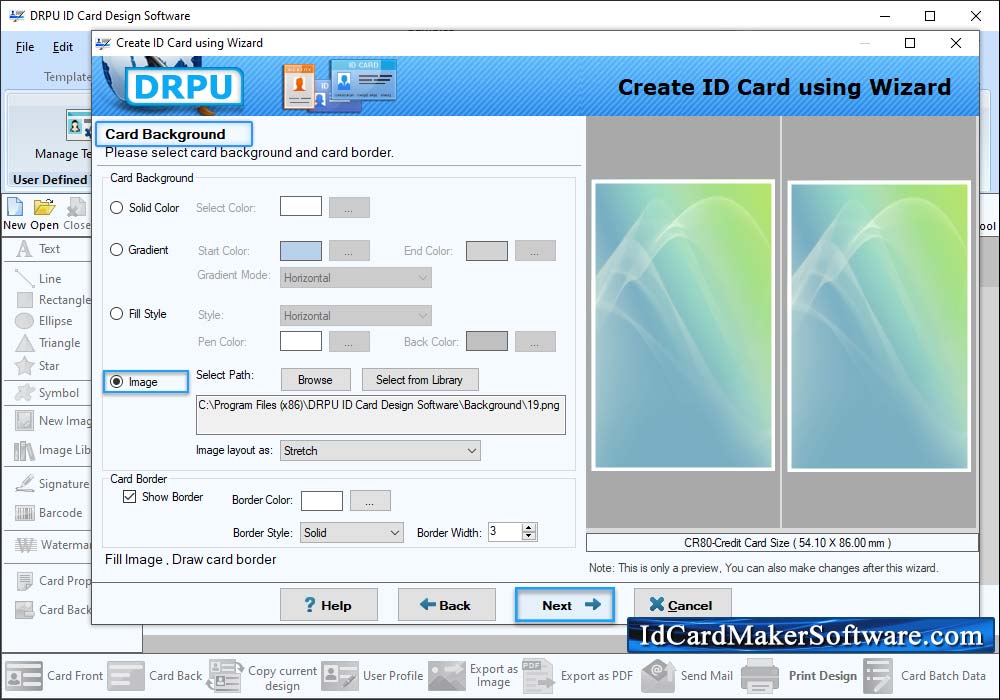The image size is (1000, 700).
Task: Copy current design to other side
Action: pos(263,677)
